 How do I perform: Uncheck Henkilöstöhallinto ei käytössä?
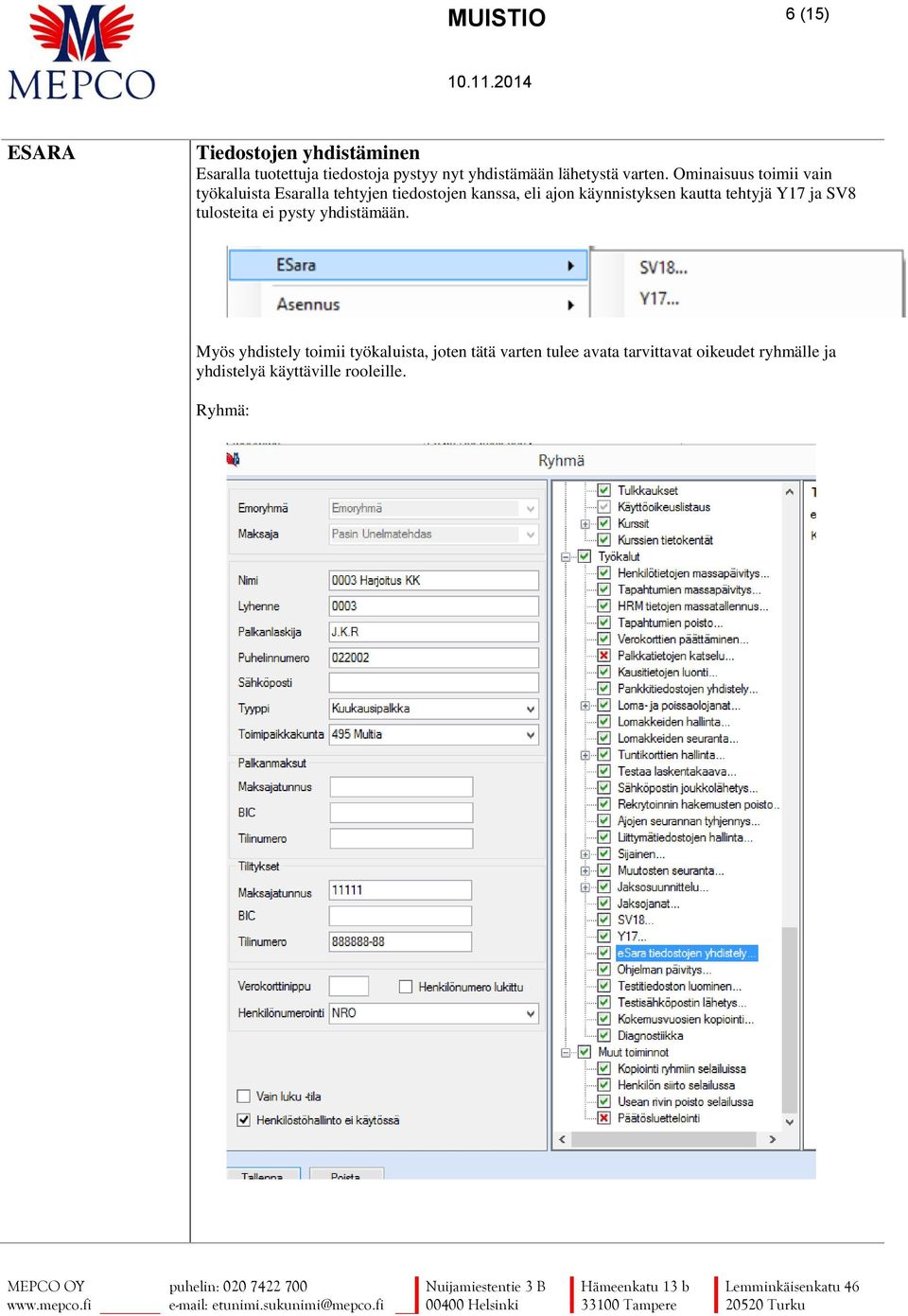click(x=243, y=1120)
